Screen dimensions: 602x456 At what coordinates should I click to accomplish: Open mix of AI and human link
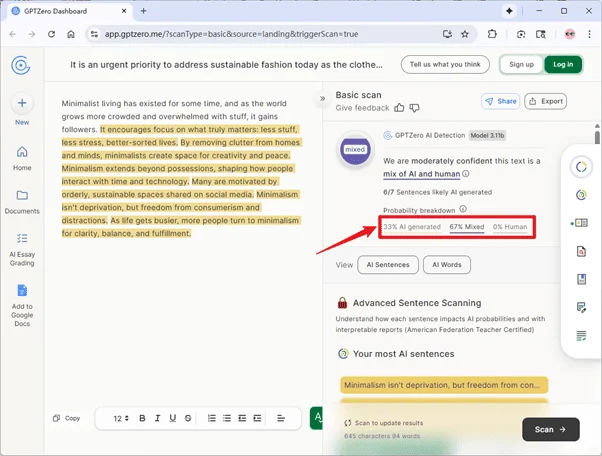(x=421, y=174)
